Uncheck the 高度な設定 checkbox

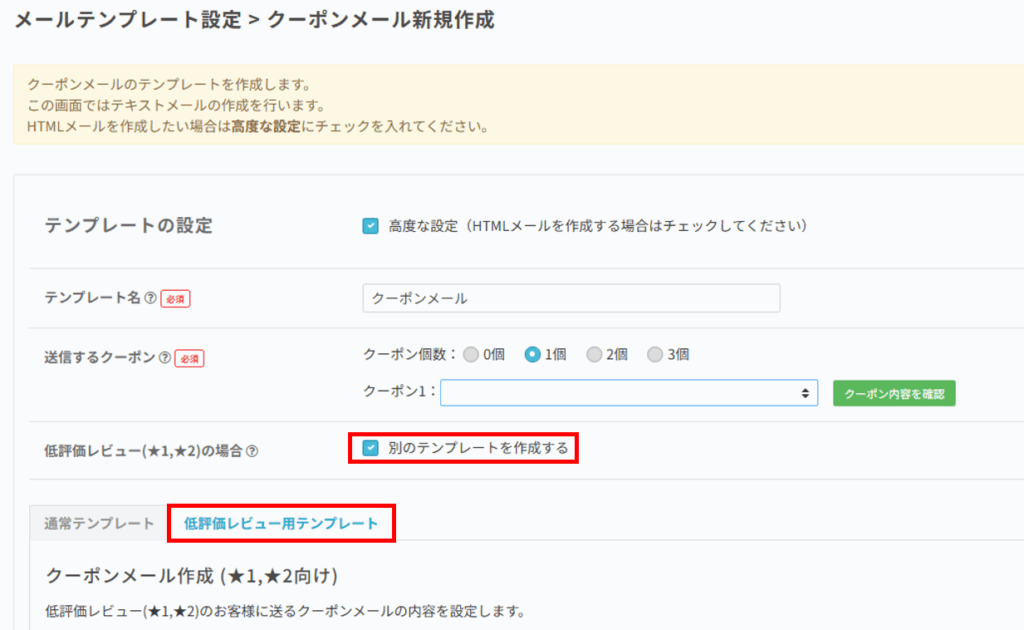(x=370, y=226)
